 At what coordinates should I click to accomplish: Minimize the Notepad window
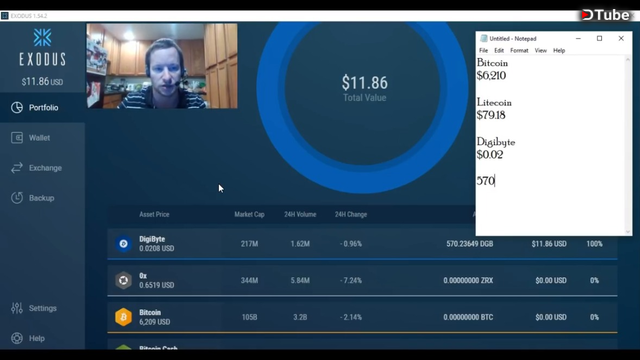coord(578,38)
